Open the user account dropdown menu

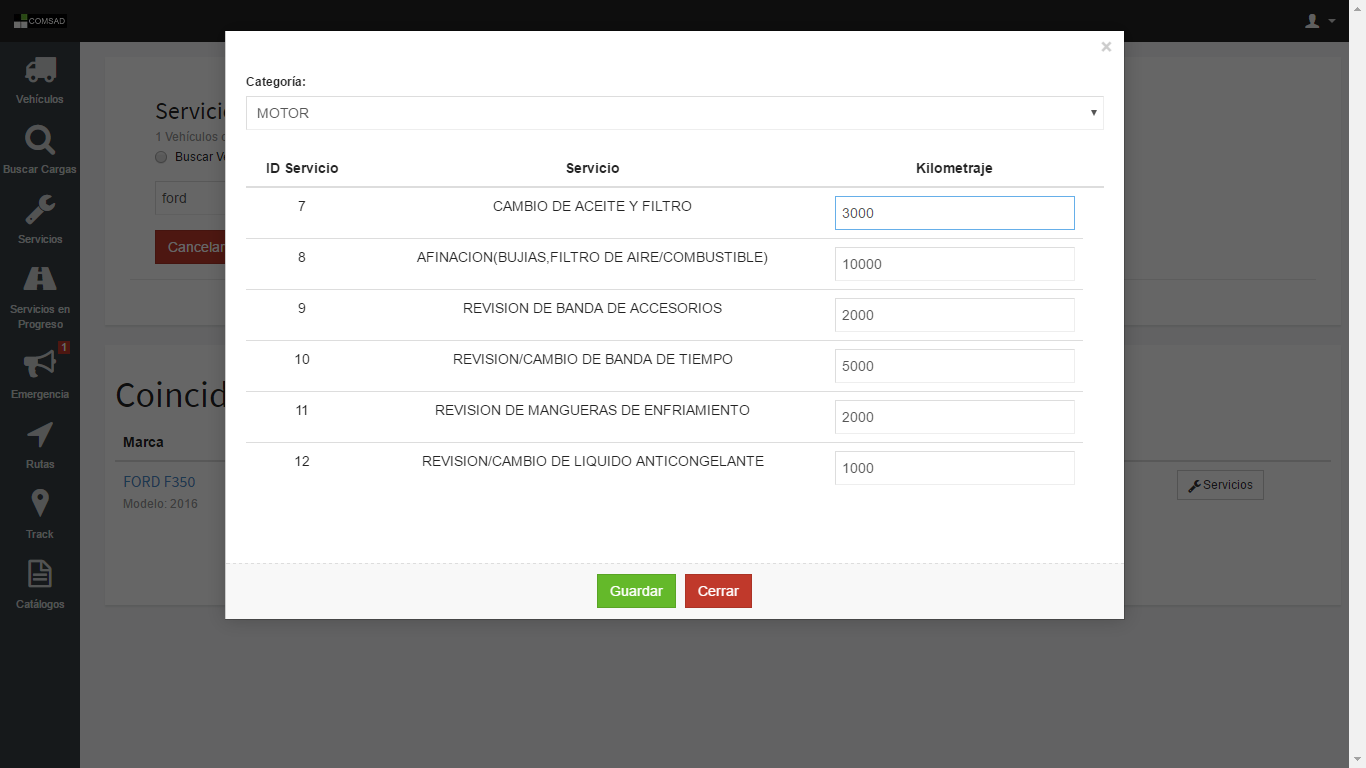1319,21
